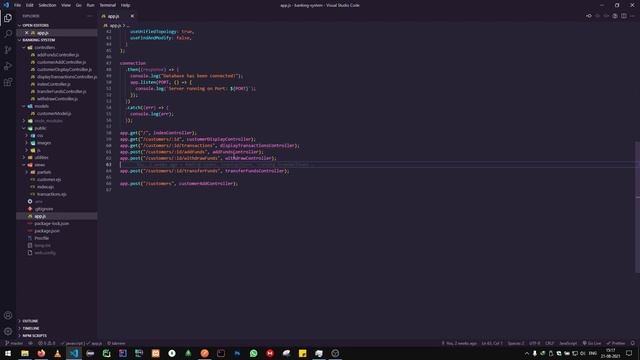Screen dimensions: 640x360
Task: Open customerAddController.js file
Action: click(61, 62)
